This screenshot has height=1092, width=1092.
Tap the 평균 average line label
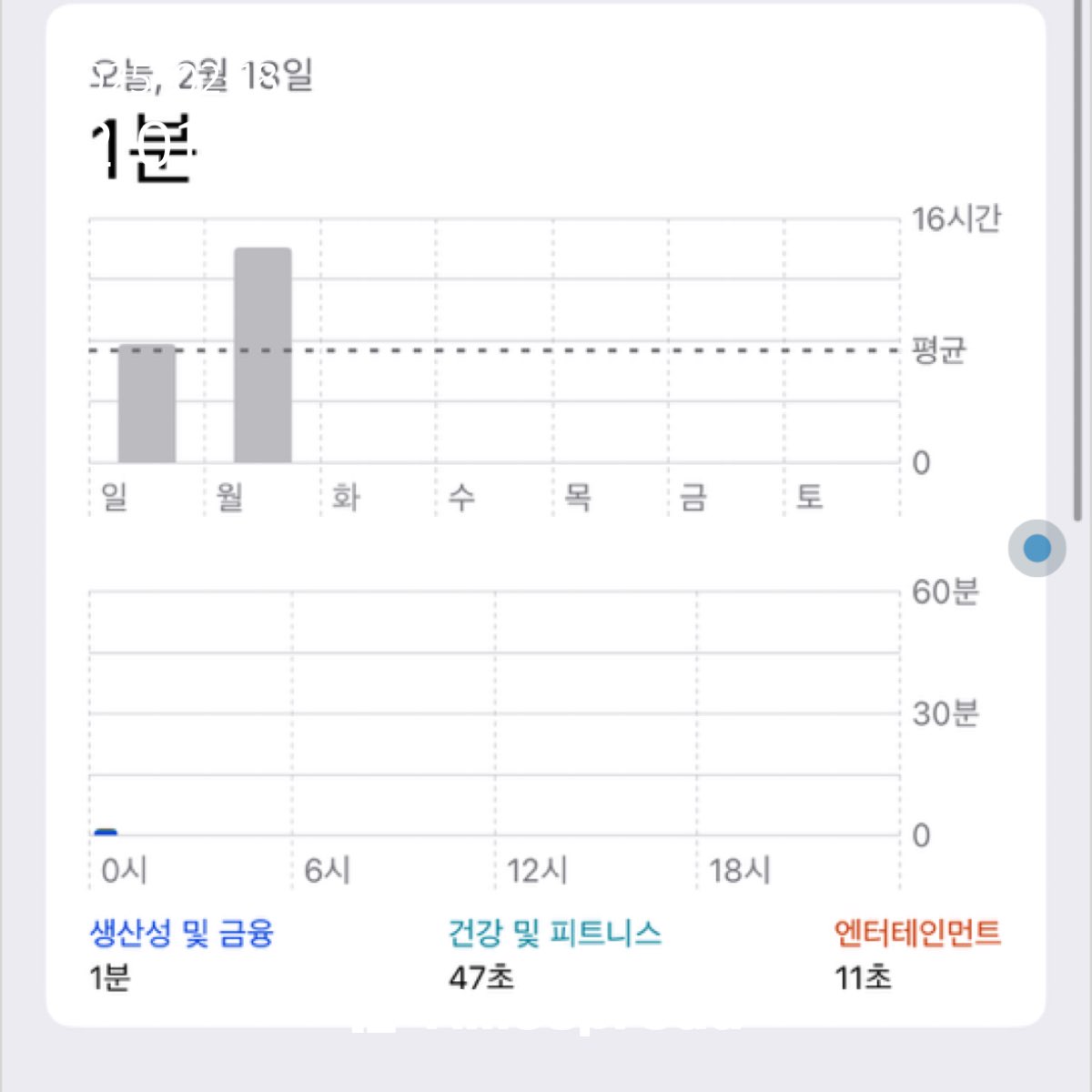938,349
